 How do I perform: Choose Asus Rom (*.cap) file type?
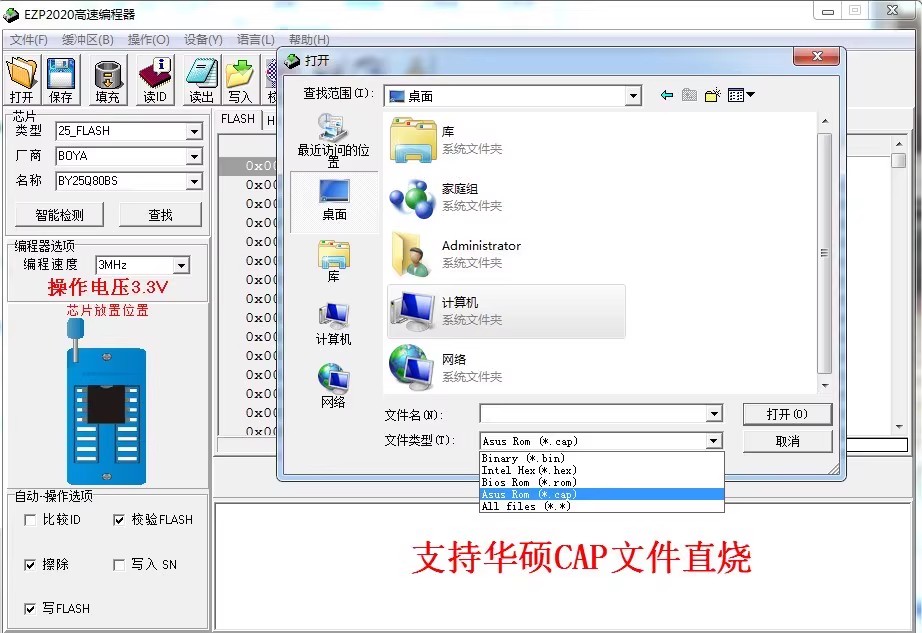(602, 494)
